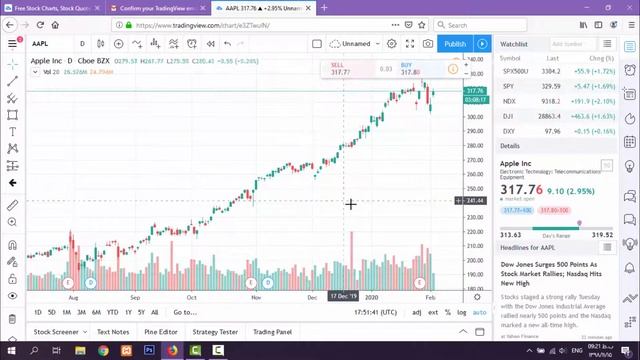This screenshot has width=640, height=360.
Task: Enter fullscreen mode
Action: [410, 44]
